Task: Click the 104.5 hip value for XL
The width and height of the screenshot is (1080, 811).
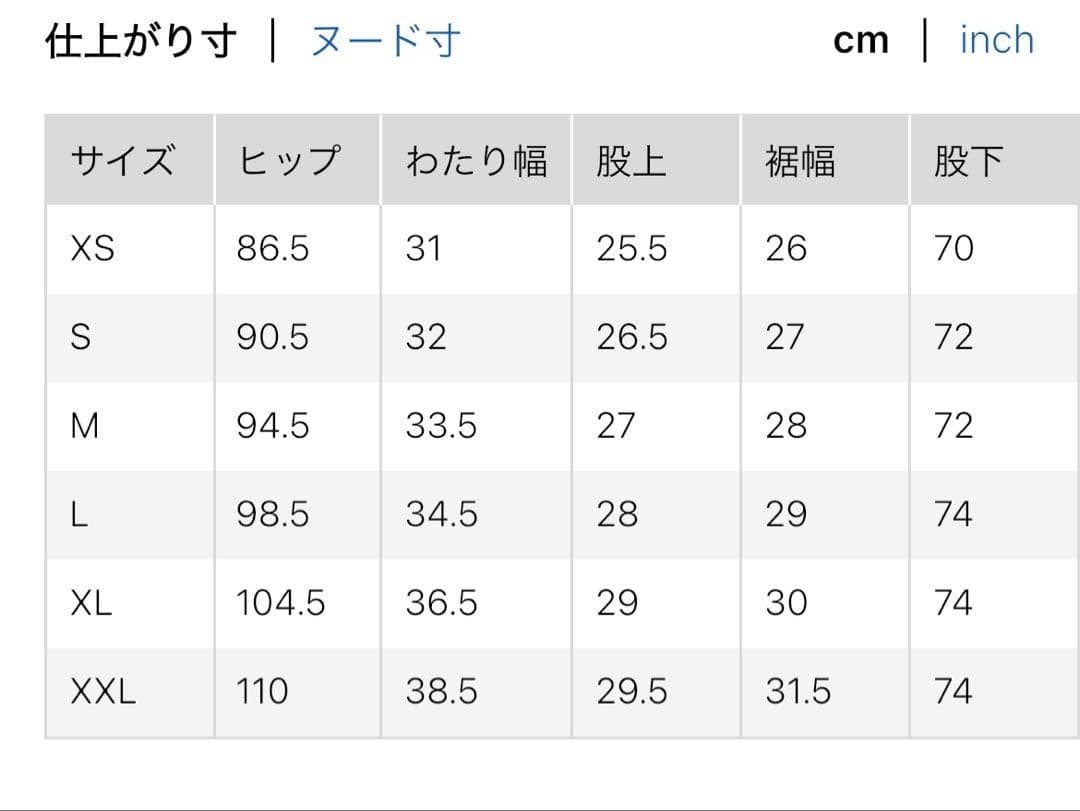Action: click(281, 603)
